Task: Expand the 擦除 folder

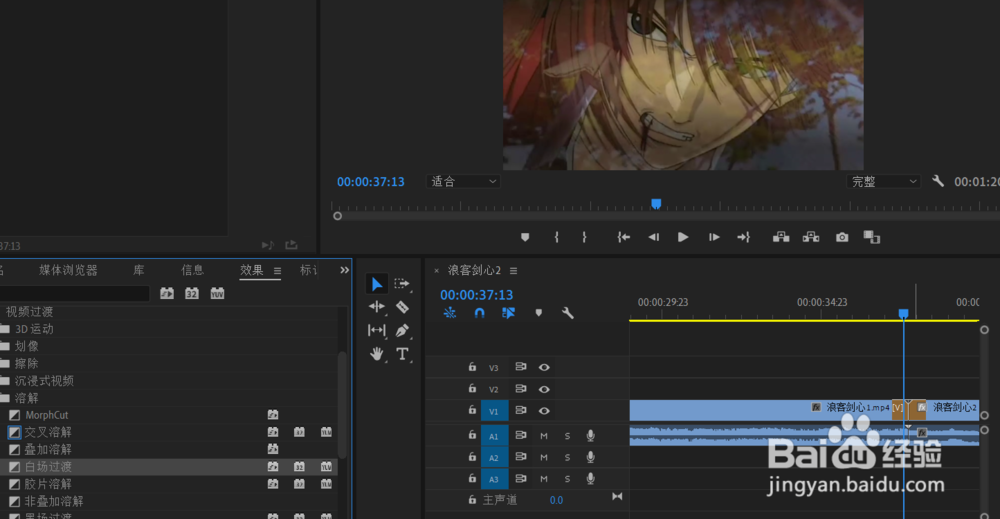Action: click(6, 363)
